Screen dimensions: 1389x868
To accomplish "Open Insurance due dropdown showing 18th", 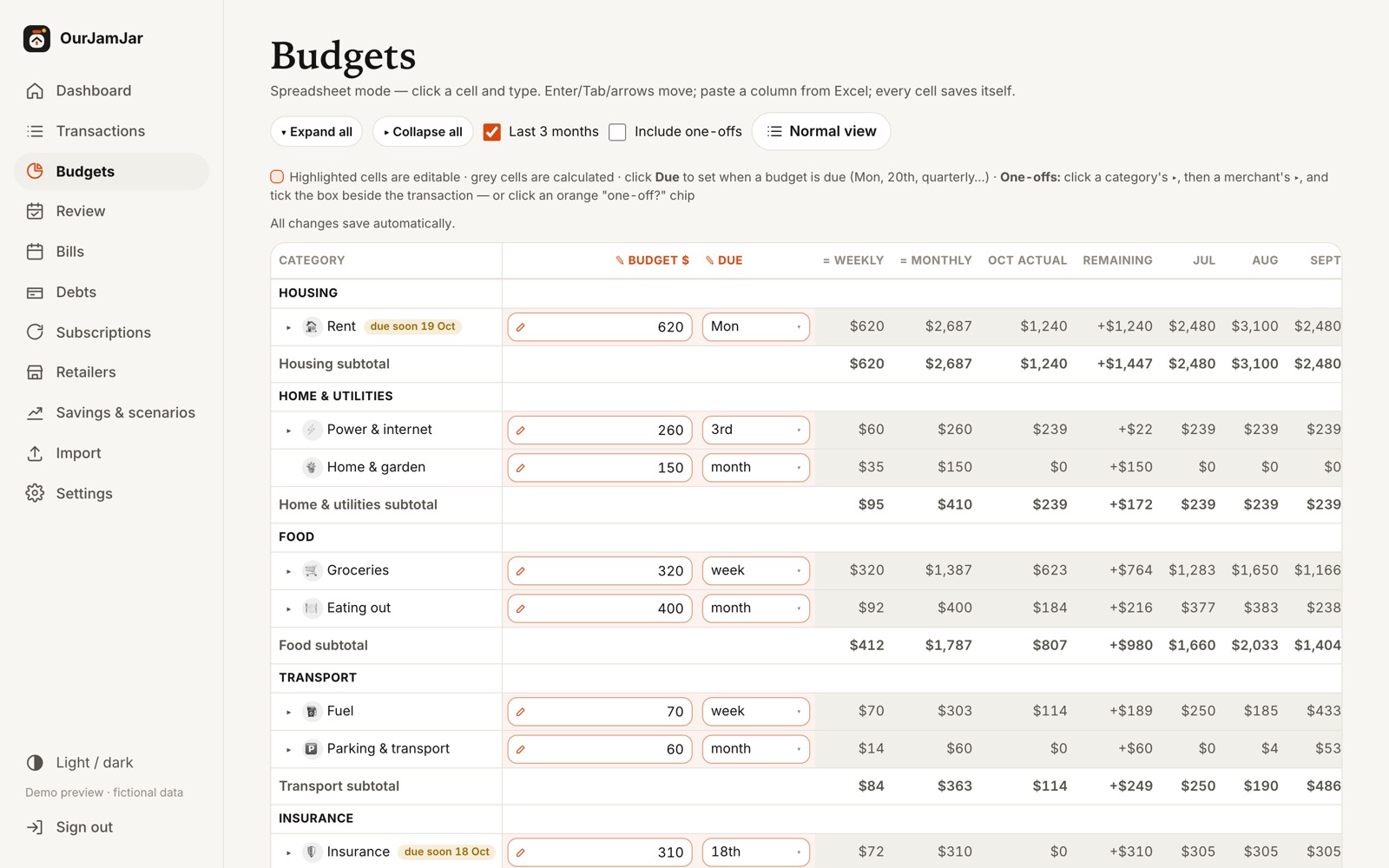I will click(755, 852).
